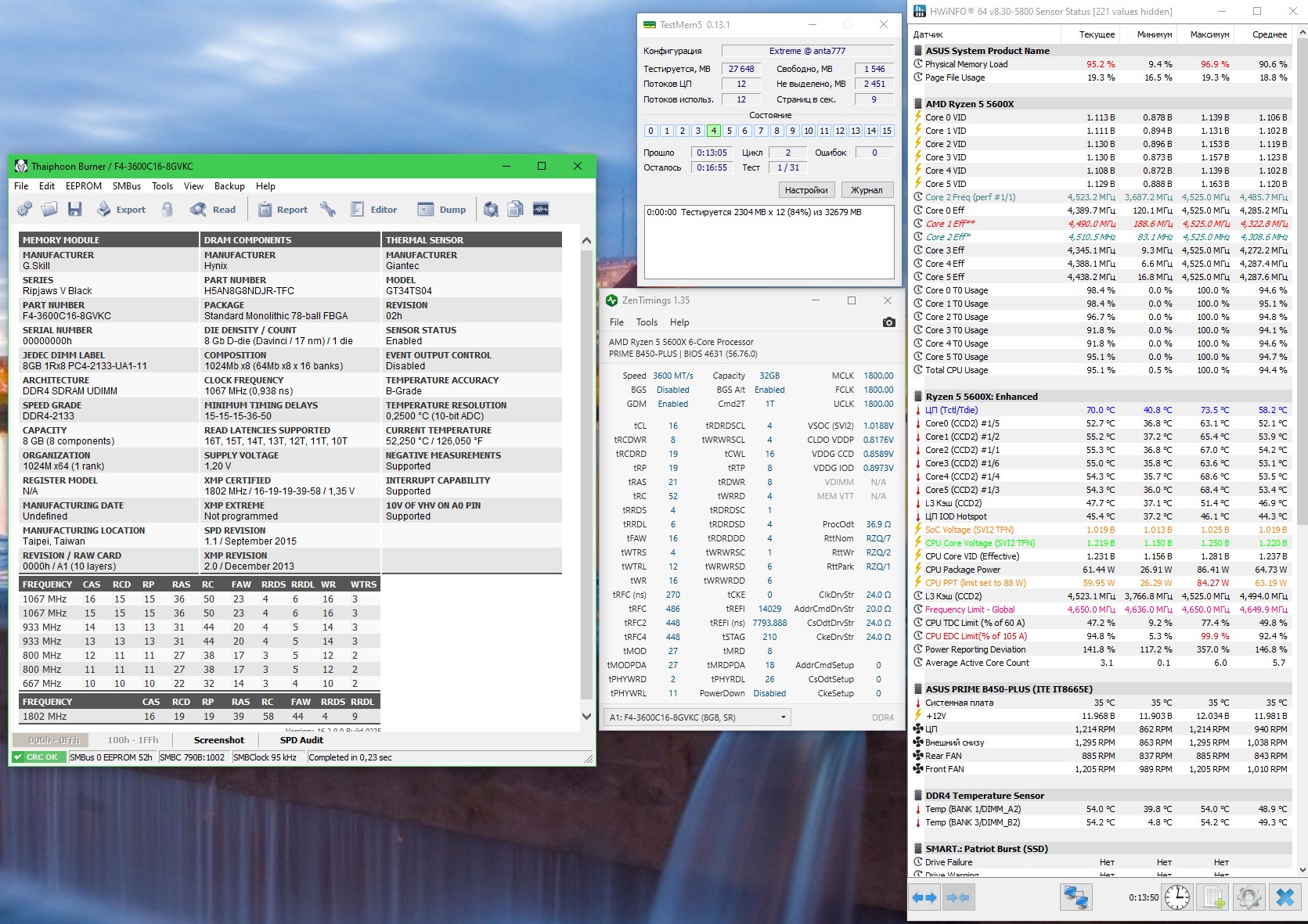Toggle the 100h - 1FFh page button
The height and width of the screenshot is (924, 1308).
click(x=133, y=740)
